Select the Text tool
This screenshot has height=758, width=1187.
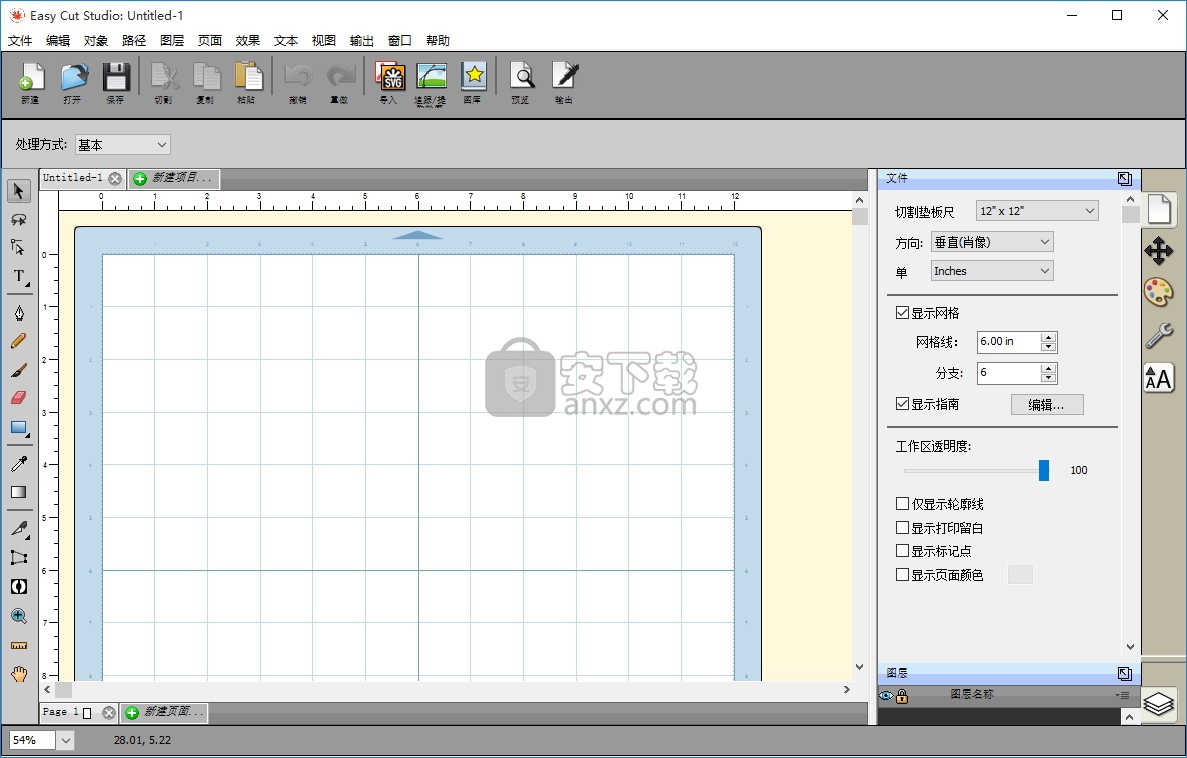(x=19, y=276)
